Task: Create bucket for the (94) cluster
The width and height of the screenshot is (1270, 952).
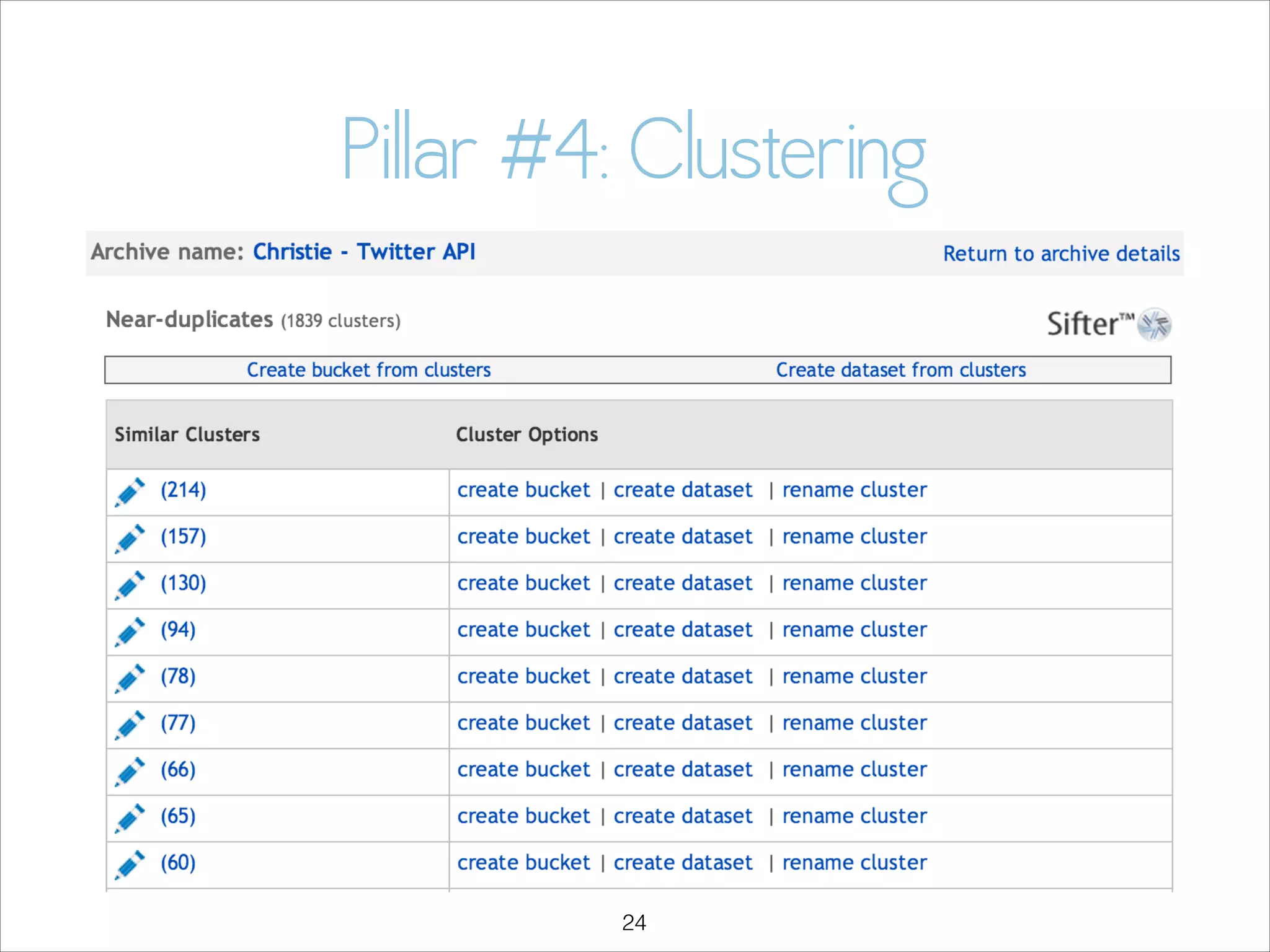Action: coord(523,630)
